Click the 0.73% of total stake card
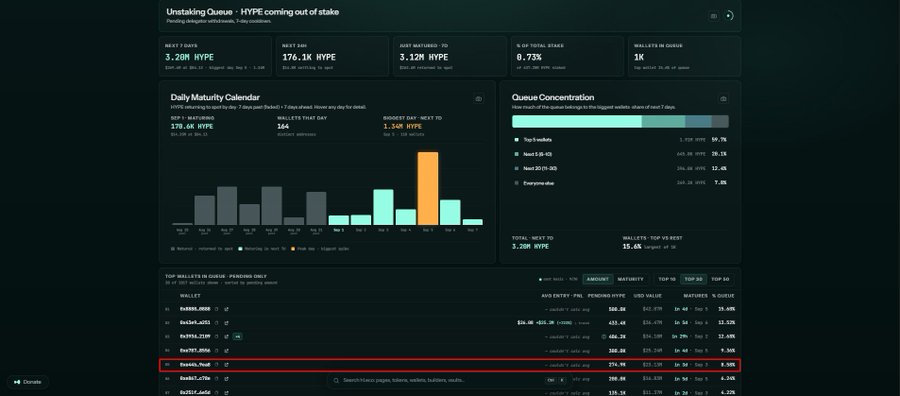This screenshot has height=396, width=900. 567,56
